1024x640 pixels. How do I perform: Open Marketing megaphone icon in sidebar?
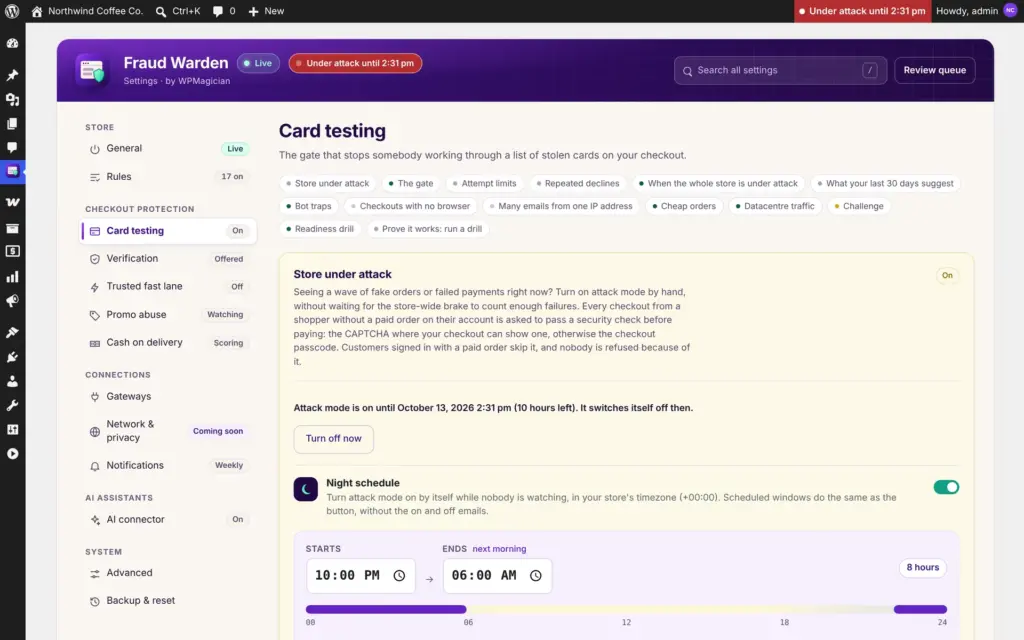pos(12,301)
